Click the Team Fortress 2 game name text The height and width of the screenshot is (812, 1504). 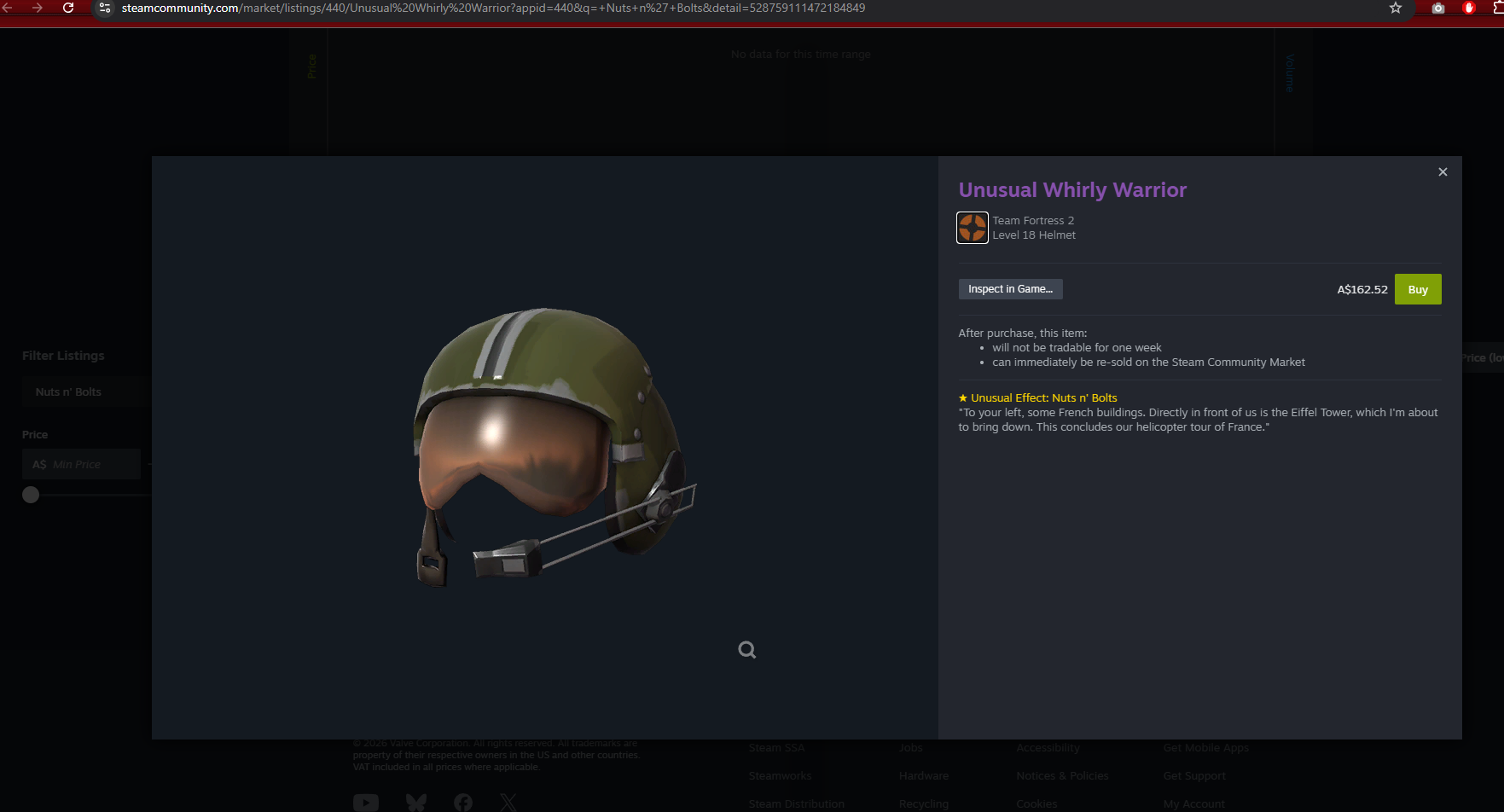click(1033, 221)
